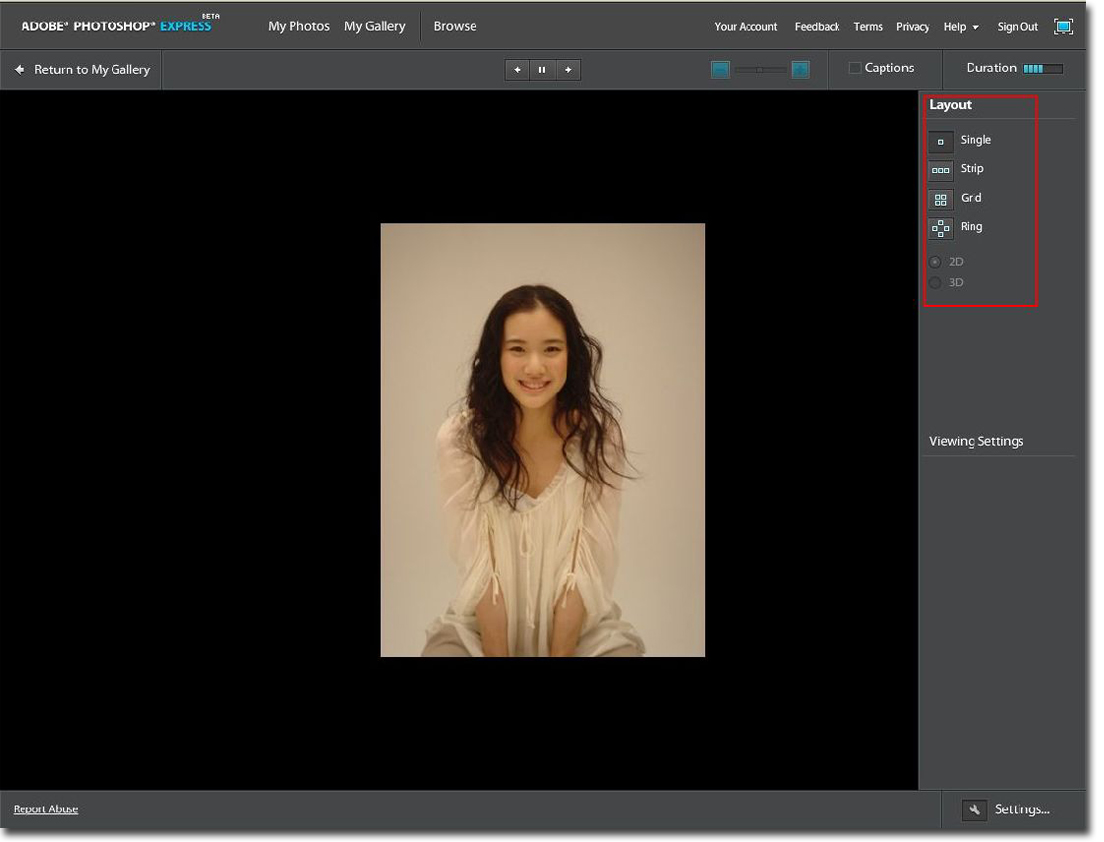This screenshot has height=842, width=1104.
Task: Choose the 2D radio button
Action: click(x=935, y=262)
